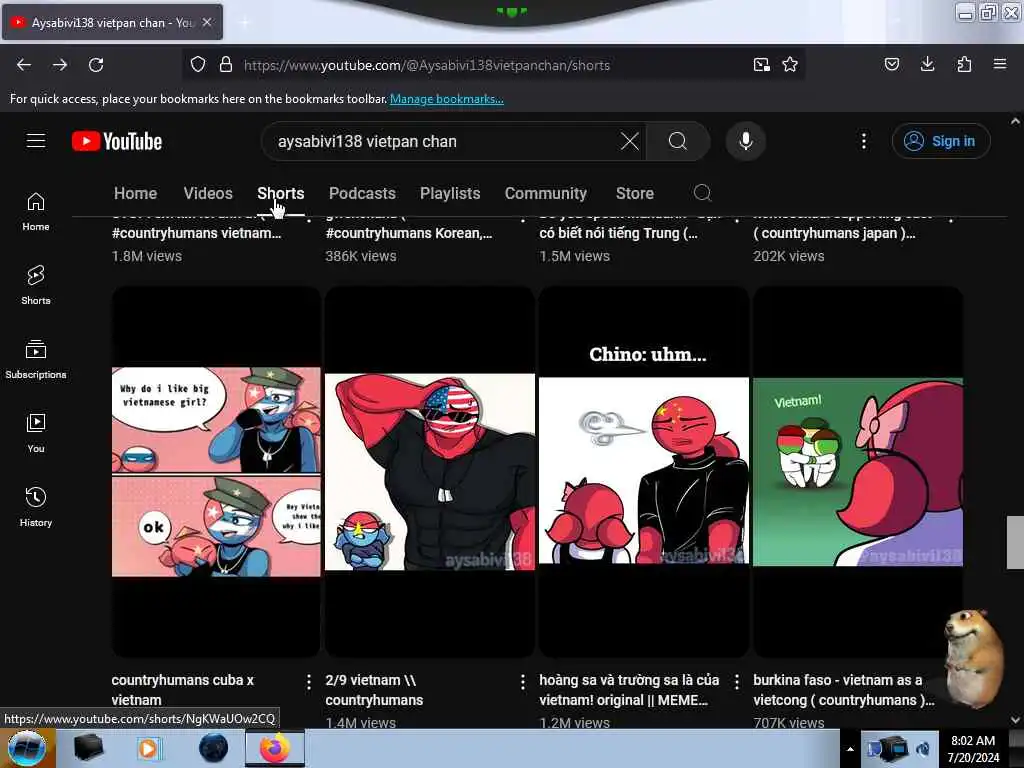Viewport: 1024px width, 768px height.
Task: Switch to the Podcasts tab
Action: (x=362, y=193)
